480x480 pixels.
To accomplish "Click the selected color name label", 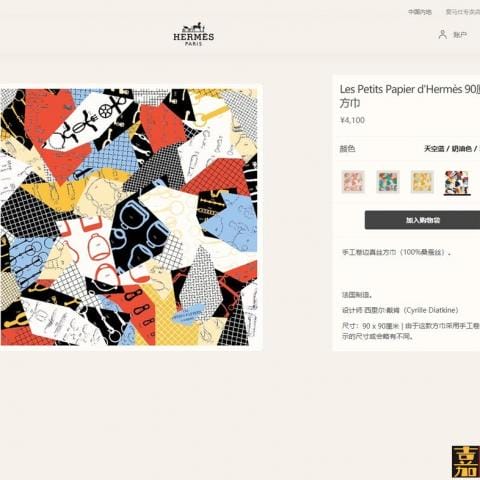I will click(452, 149).
